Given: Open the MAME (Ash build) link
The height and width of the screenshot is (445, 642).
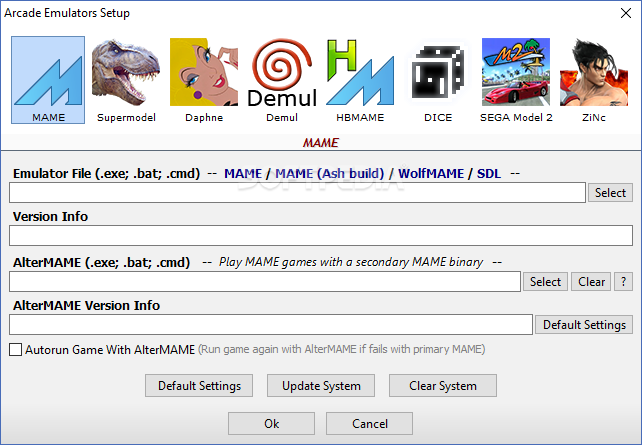Looking at the screenshot, I should click(x=330, y=174).
